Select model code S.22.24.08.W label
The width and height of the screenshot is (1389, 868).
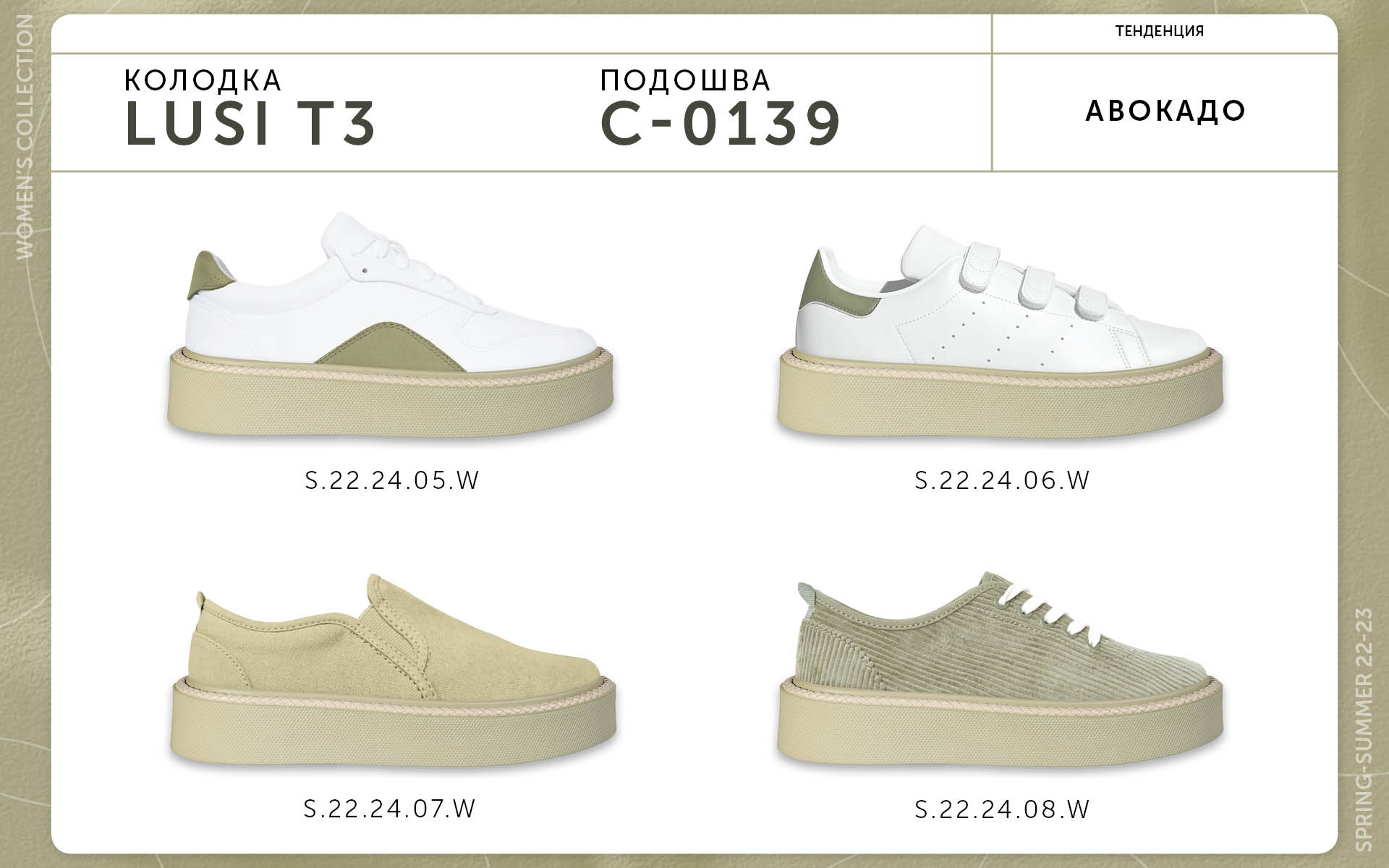(x=1002, y=808)
